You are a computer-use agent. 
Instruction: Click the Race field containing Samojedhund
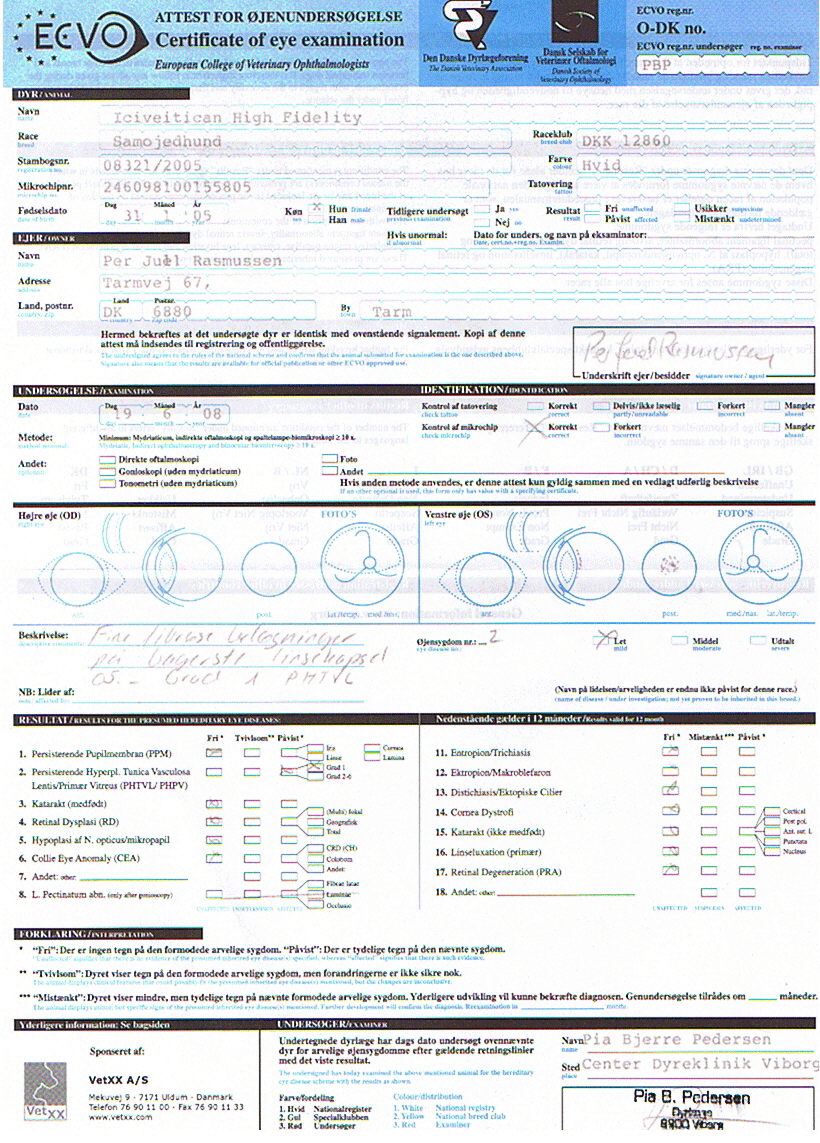[x=306, y=141]
